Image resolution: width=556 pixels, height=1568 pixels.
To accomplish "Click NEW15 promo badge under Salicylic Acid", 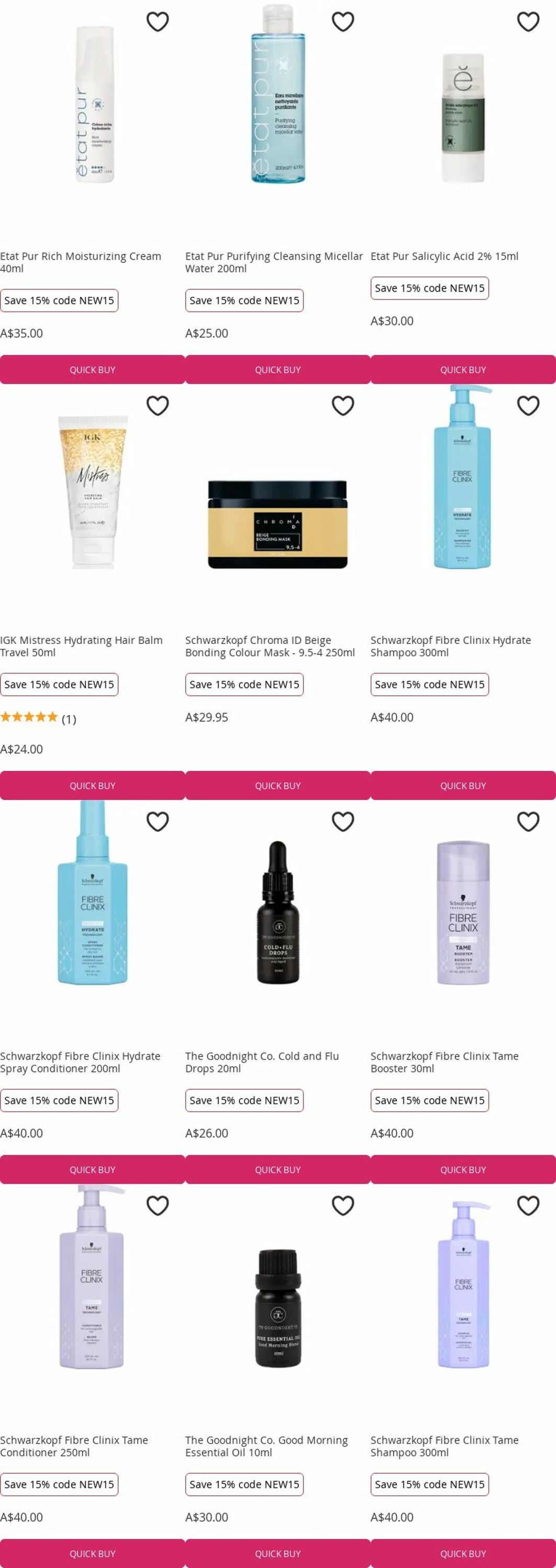I will coord(429,289).
